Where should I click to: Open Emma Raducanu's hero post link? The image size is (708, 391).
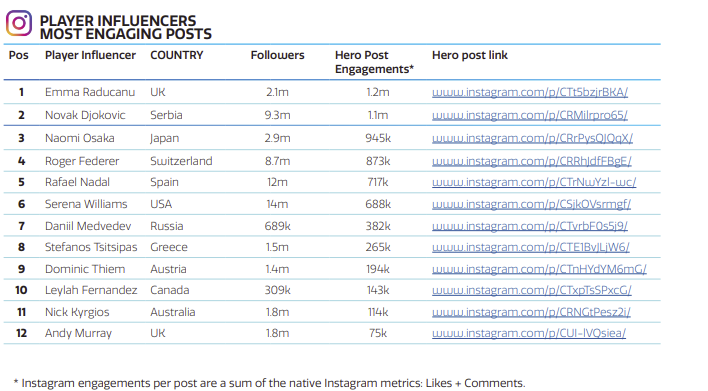coord(530,92)
